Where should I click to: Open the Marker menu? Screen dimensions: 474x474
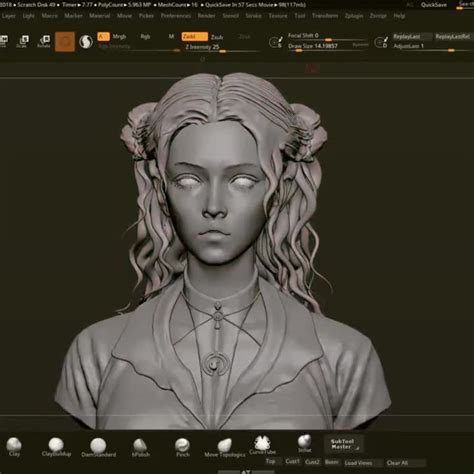click(73, 16)
